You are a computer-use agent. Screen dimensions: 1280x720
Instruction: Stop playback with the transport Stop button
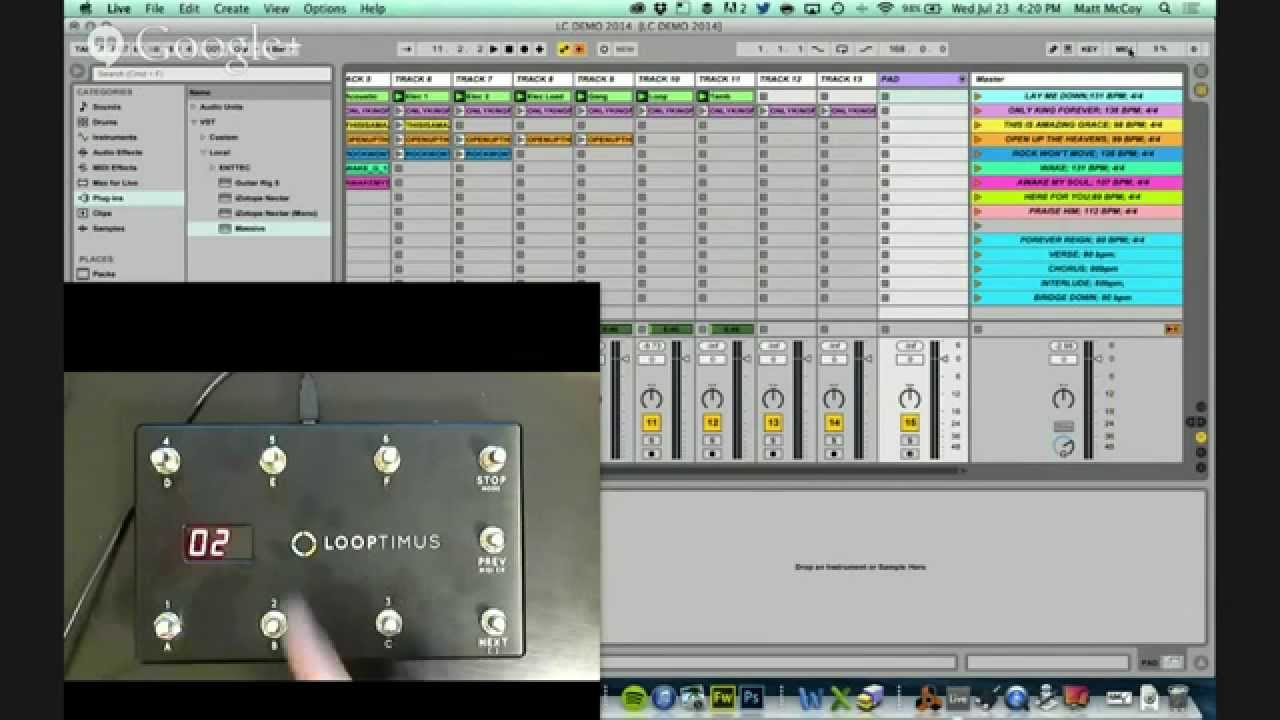[x=508, y=49]
